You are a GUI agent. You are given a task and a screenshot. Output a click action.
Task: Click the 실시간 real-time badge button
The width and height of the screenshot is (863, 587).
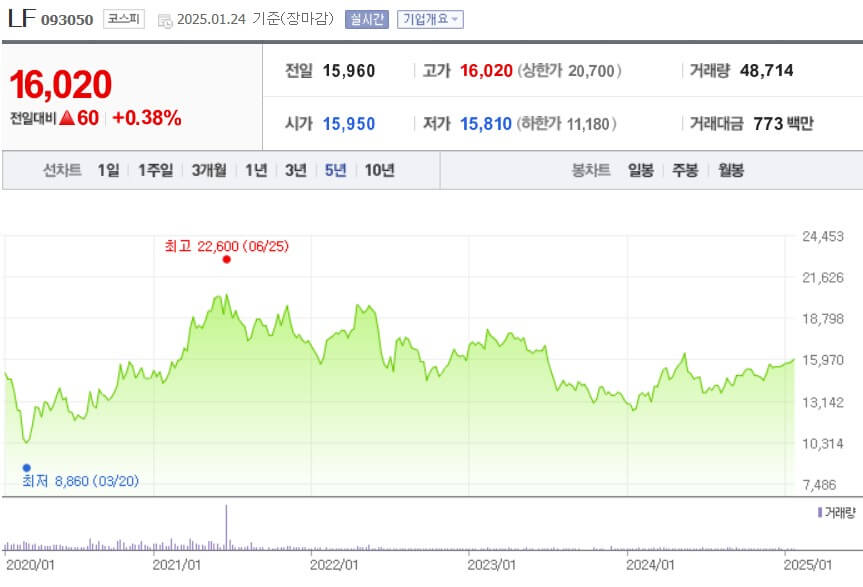coord(367,19)
